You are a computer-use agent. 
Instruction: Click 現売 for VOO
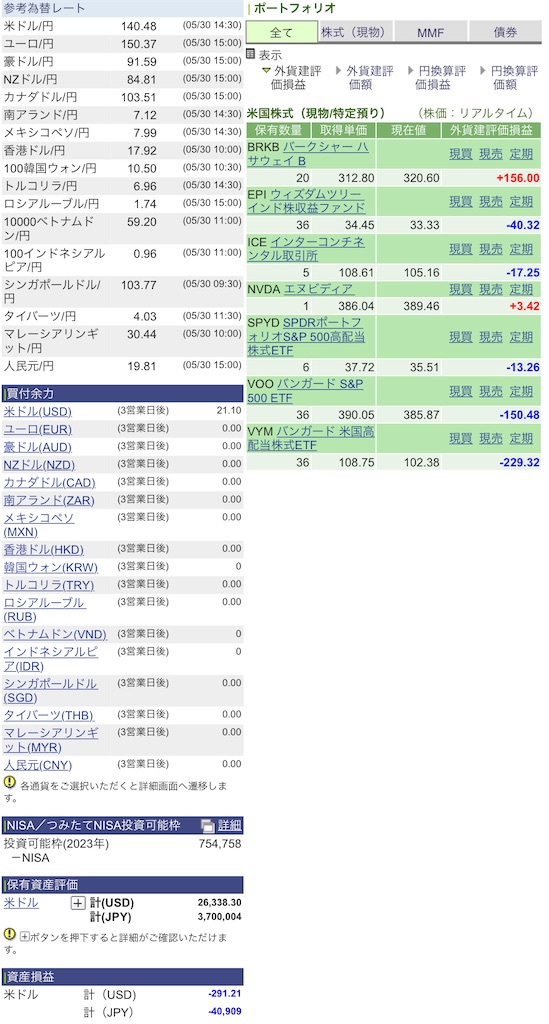(491, 391)
